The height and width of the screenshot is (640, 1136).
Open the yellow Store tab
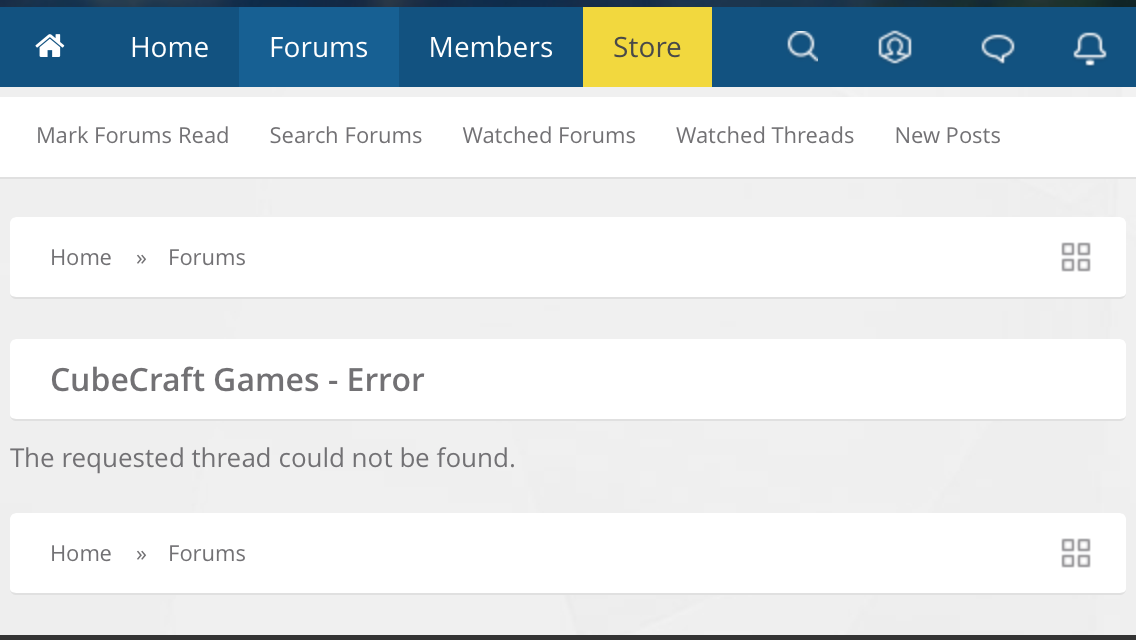click(647, 47)
